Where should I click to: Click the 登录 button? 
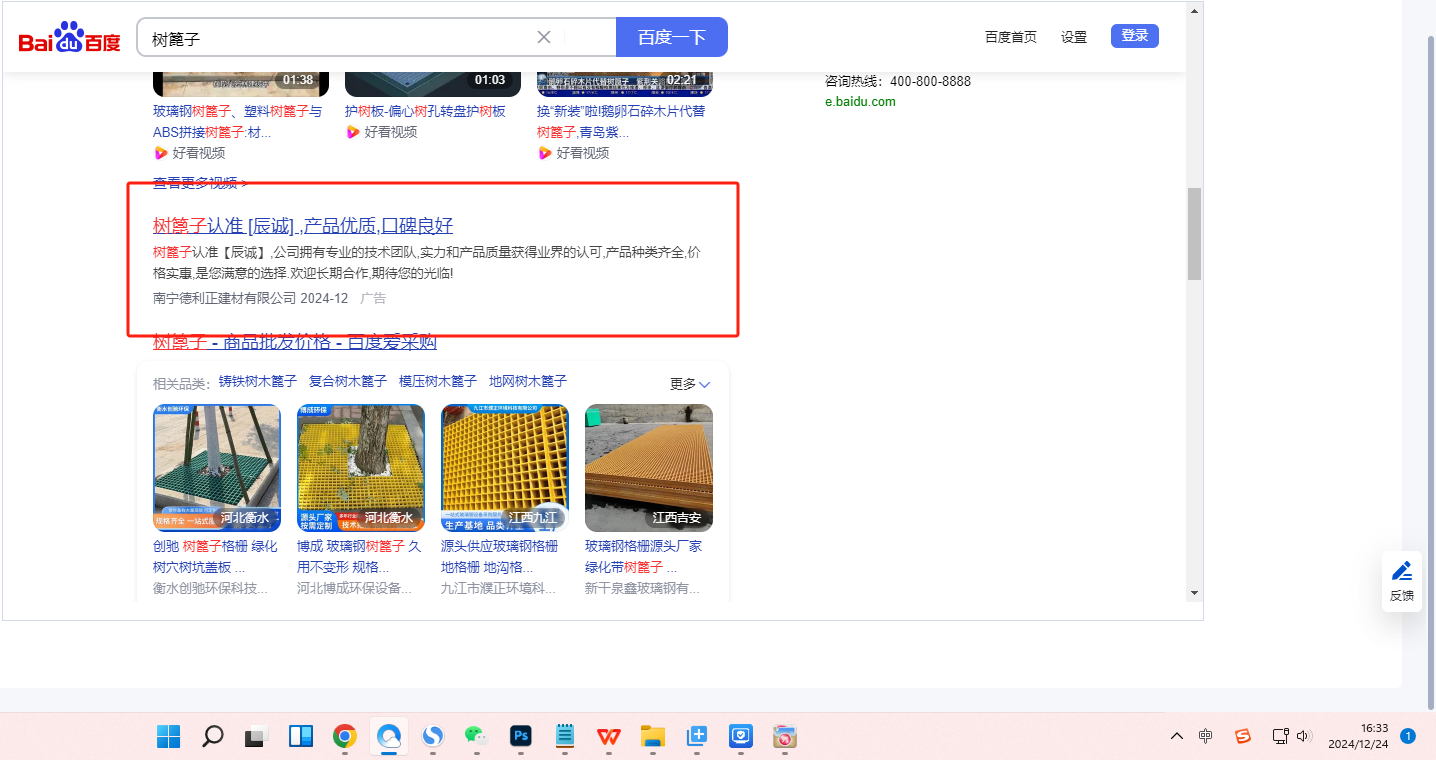point(1135,36)
